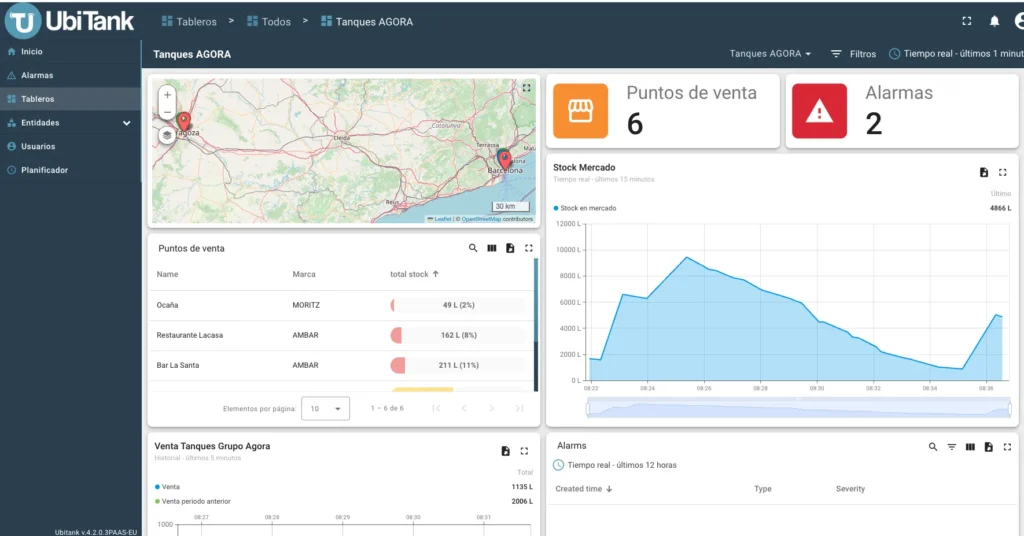
Task: Open Alarms table filter icon
Action: point(952,447)
